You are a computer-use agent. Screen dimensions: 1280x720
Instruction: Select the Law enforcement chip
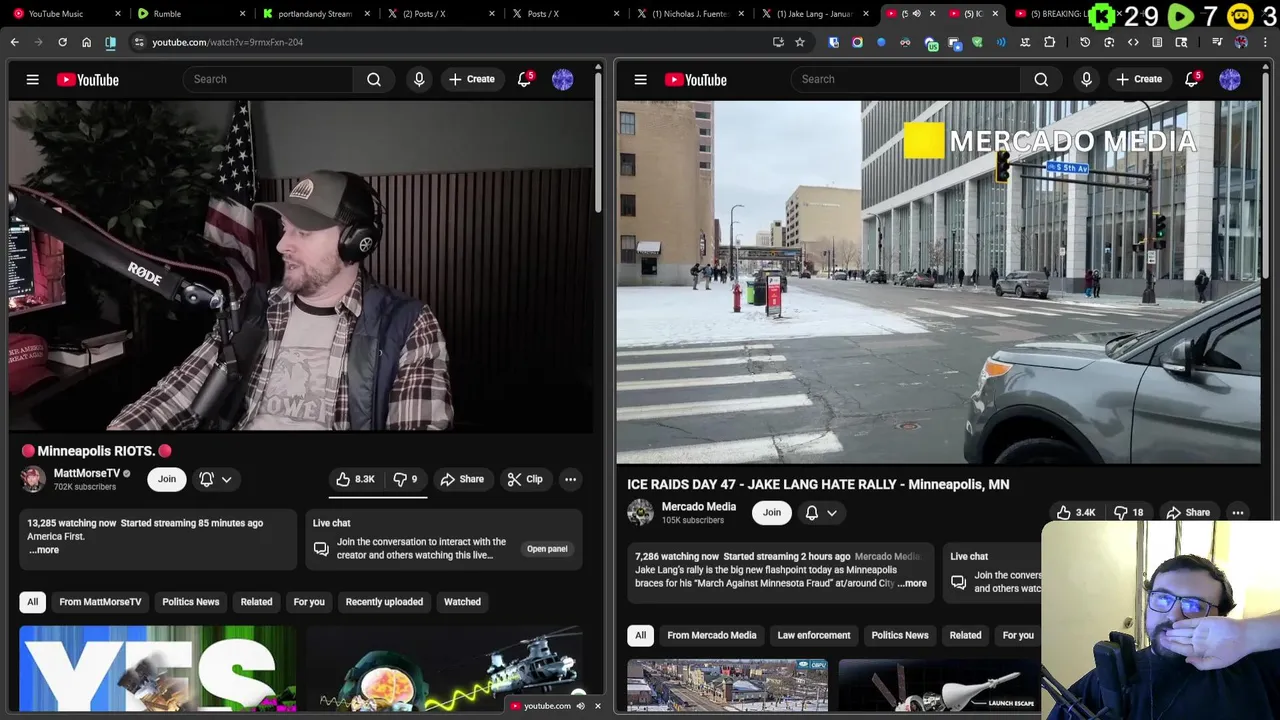tap(814, 635)
